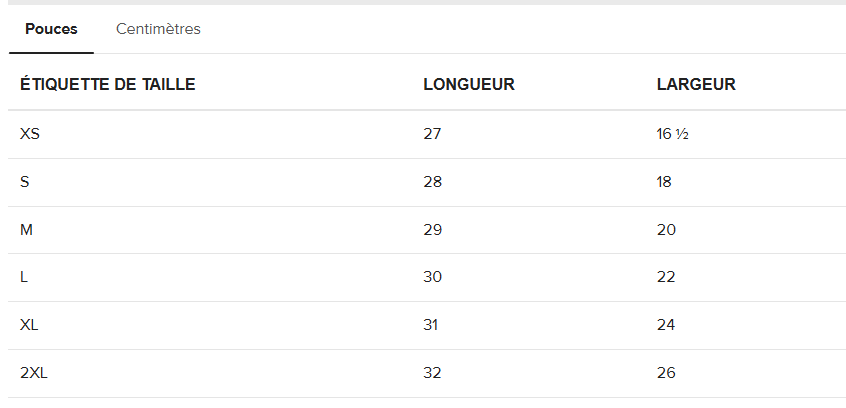The width and height of the screenshot is (846, 408).
Task: Switch to the Centimètres tab
Action: tap(158, 29)
